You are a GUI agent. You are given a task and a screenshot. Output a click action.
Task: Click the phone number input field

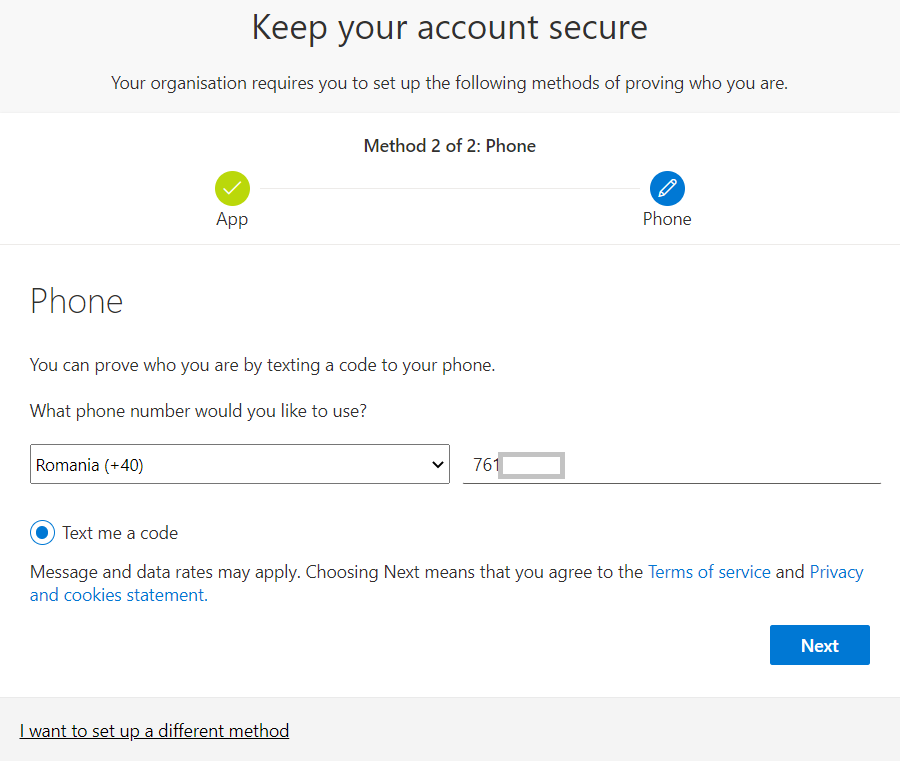click(672, 464)
